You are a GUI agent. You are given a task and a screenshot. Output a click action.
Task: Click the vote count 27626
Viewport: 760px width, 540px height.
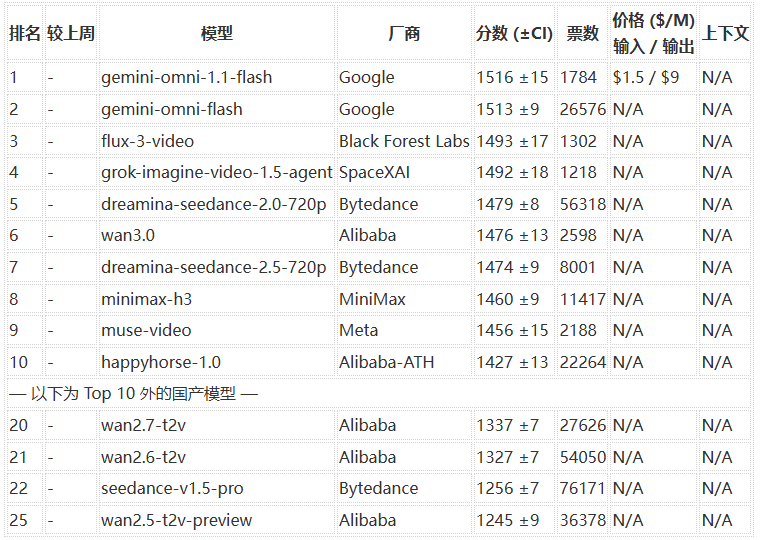(583, 426)
